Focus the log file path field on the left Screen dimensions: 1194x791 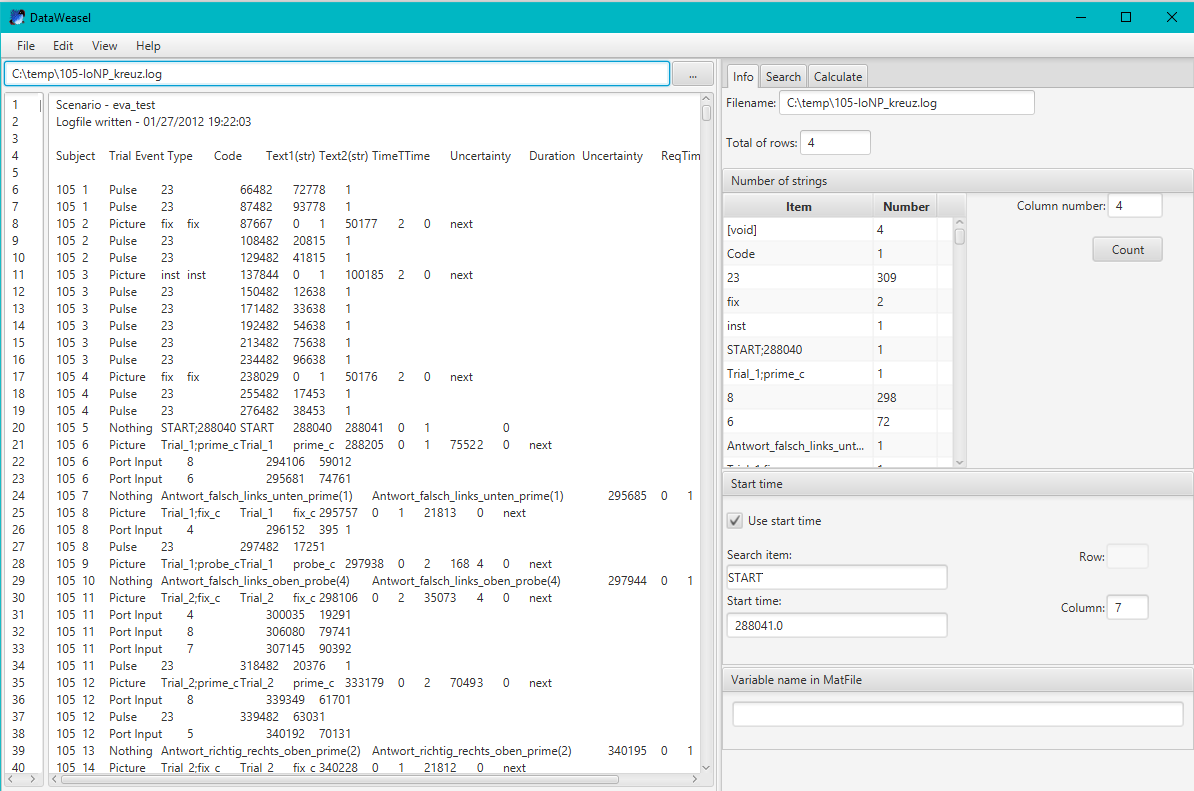pyautogui.click(x=337, y=74)
